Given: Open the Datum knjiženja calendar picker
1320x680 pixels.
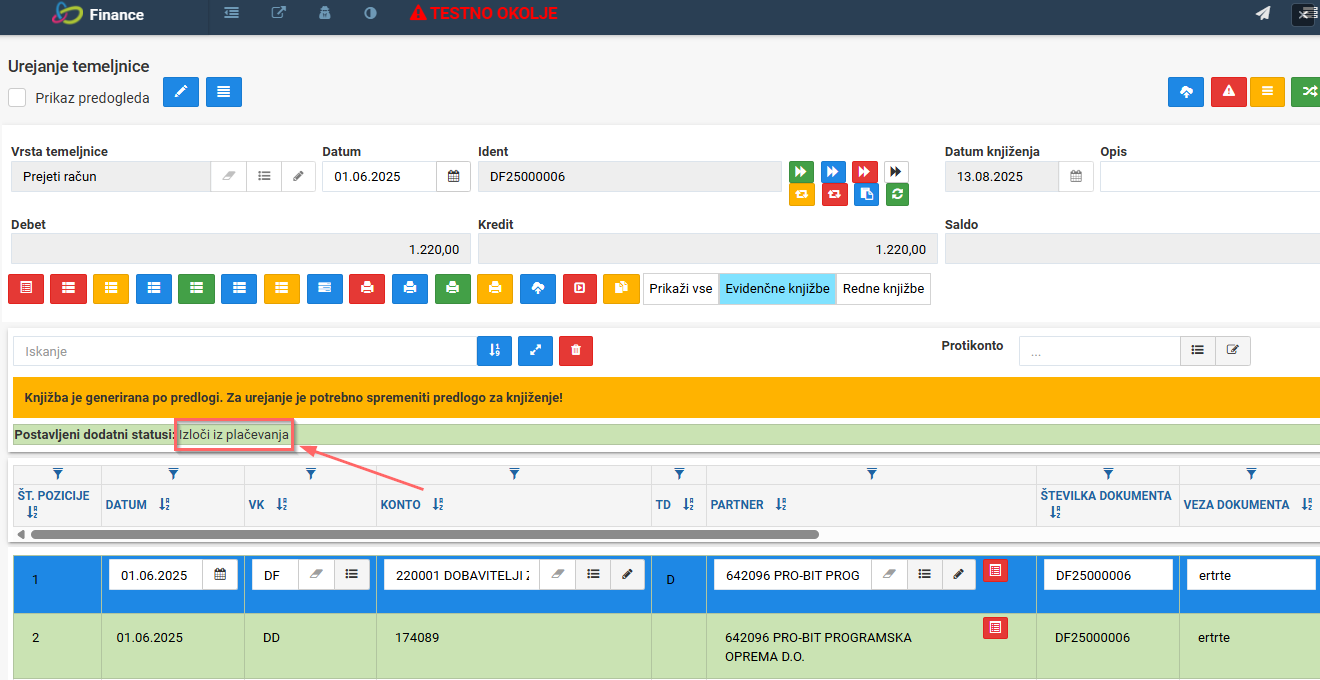Looking at the screenshot, I should click(x=1076, y=176).
